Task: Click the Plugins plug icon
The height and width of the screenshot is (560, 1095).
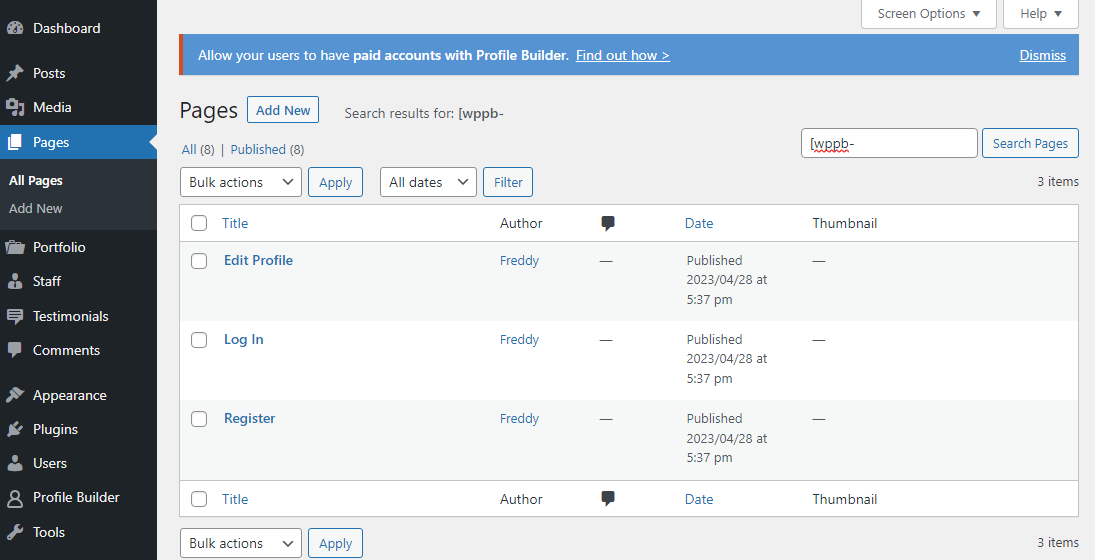Action: pos(15,430)
